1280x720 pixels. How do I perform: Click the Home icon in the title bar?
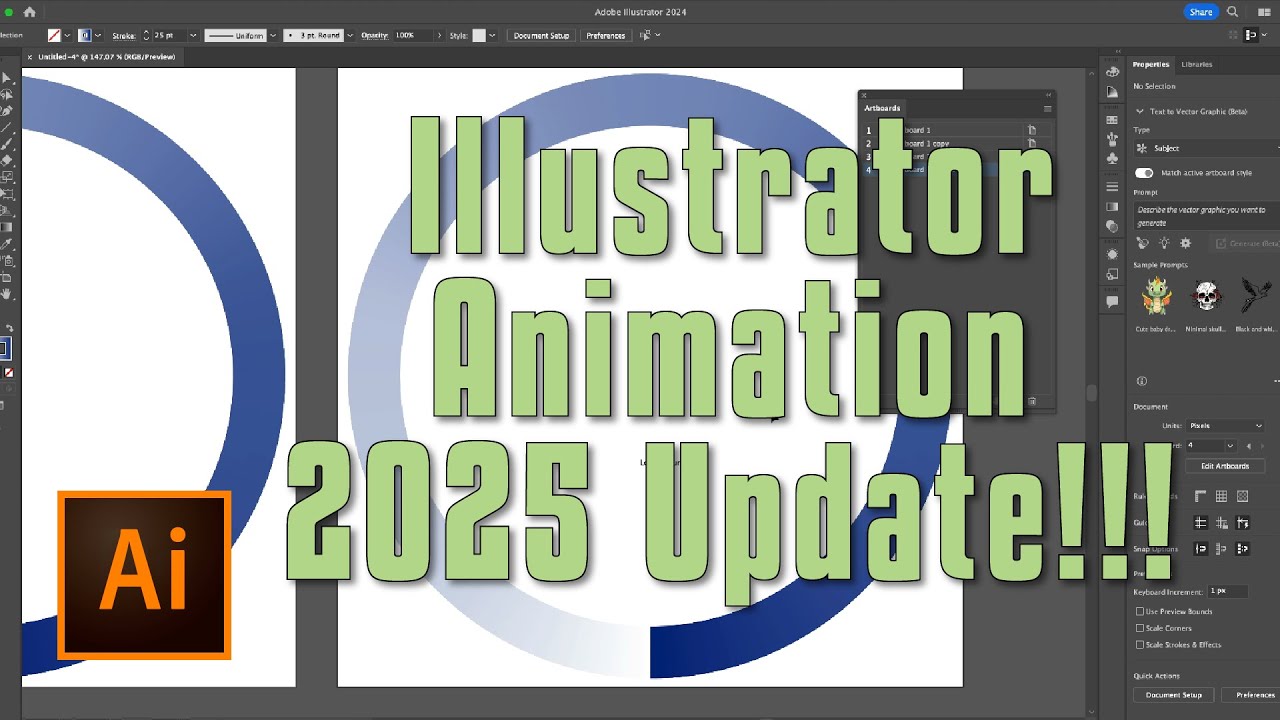click(29, 12)
